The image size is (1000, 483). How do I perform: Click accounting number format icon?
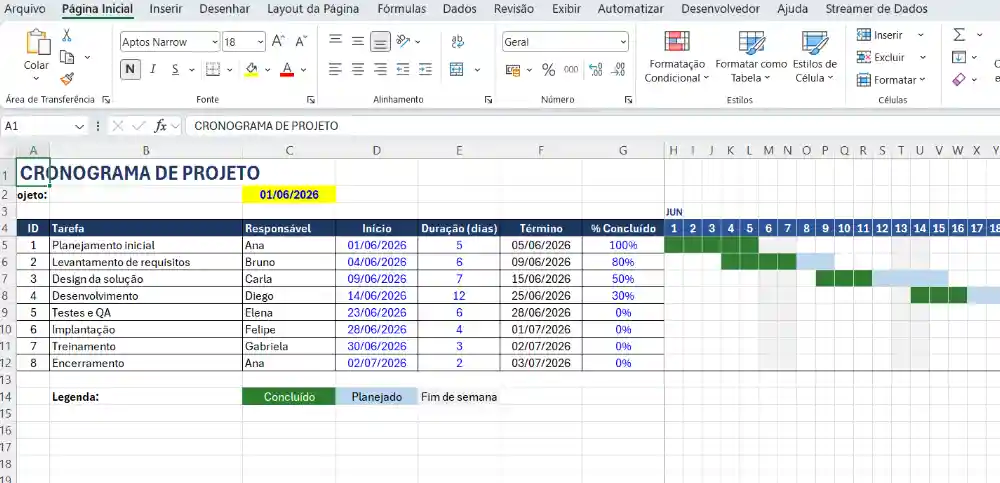pyautogui.click(x=513, y=70)
